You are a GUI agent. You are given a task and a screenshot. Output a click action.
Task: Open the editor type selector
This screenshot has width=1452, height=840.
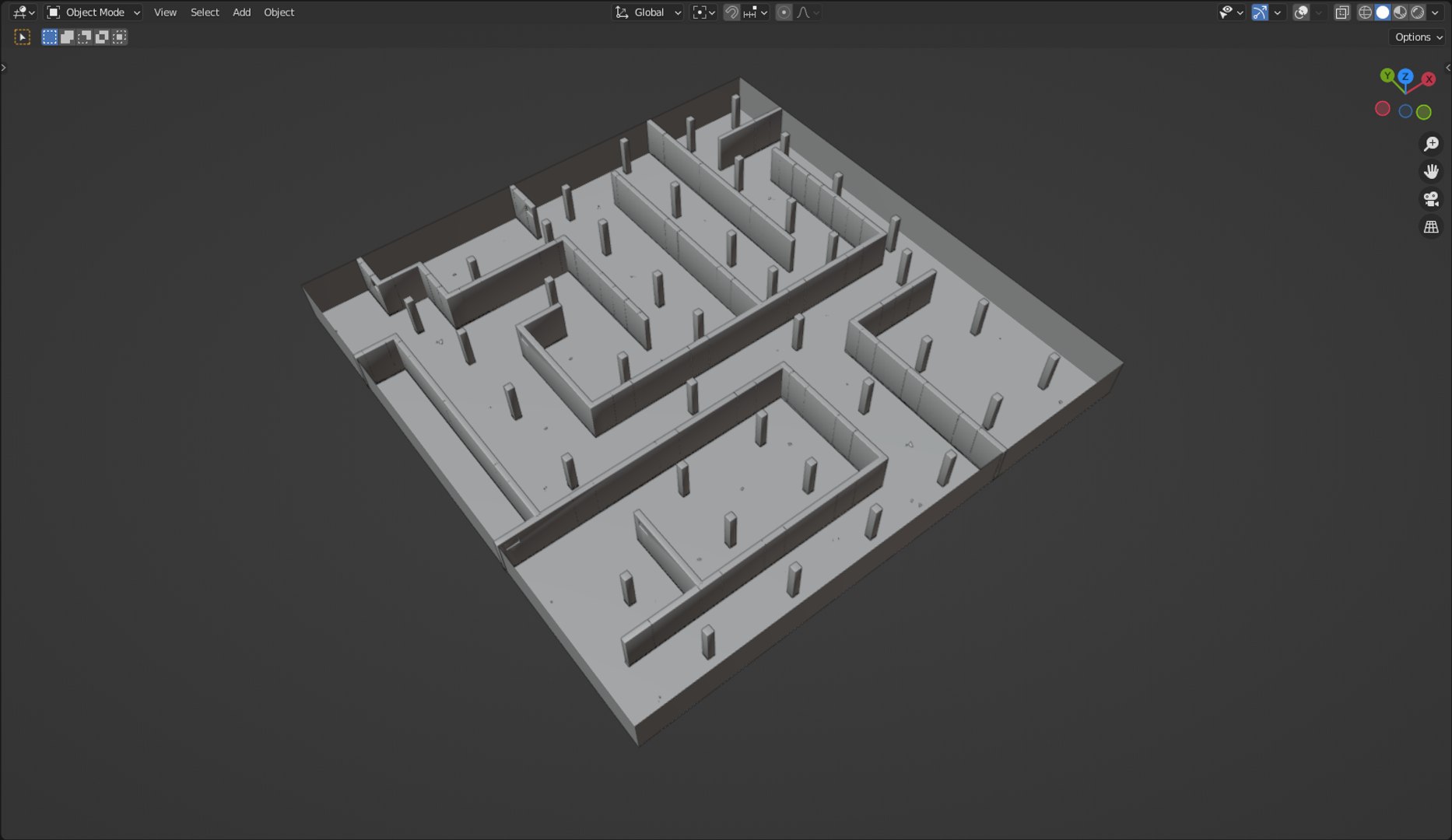(23, 12)
